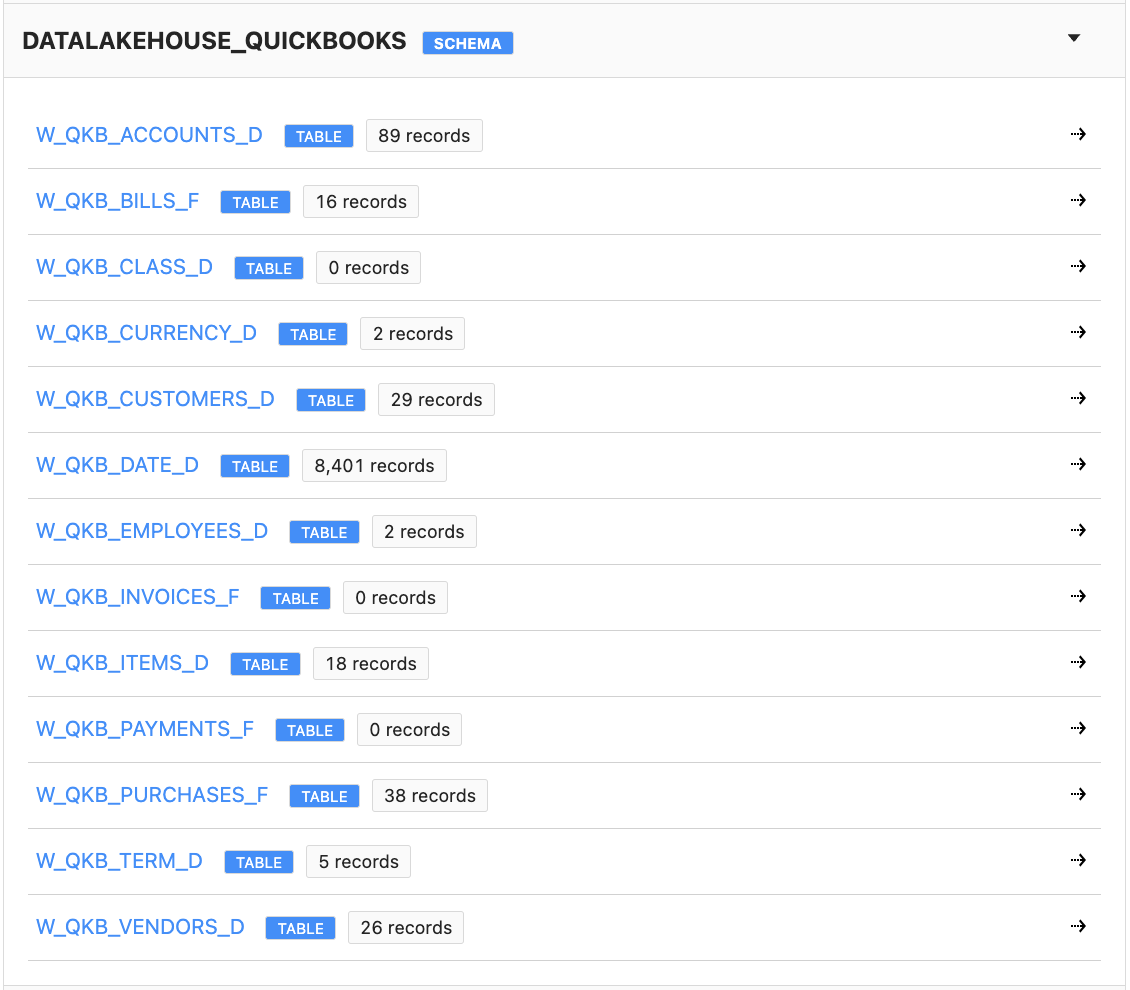Click arrow icon for W_QKB_VENDORS_D row

pyautogui.click(x=1077, y=927)
